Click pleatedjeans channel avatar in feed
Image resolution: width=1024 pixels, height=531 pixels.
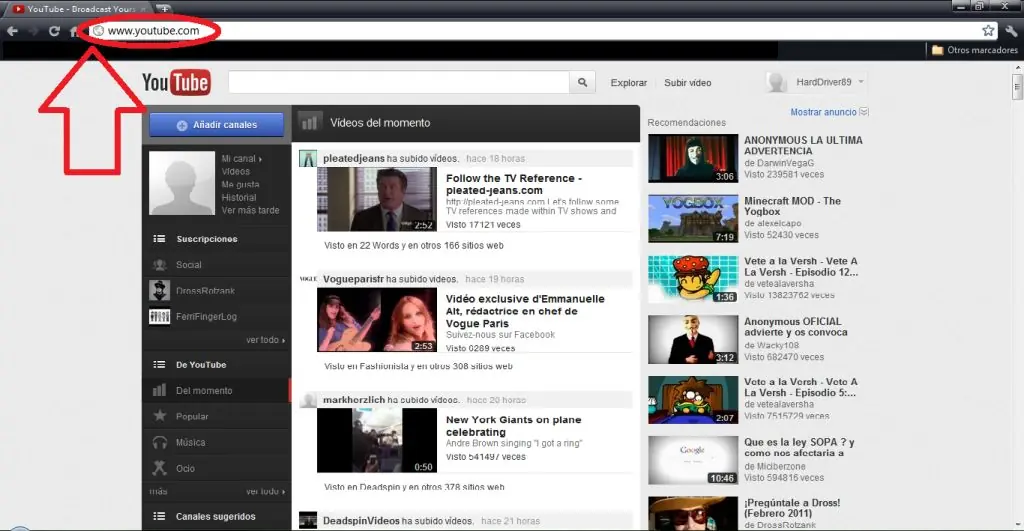(308, 159)
